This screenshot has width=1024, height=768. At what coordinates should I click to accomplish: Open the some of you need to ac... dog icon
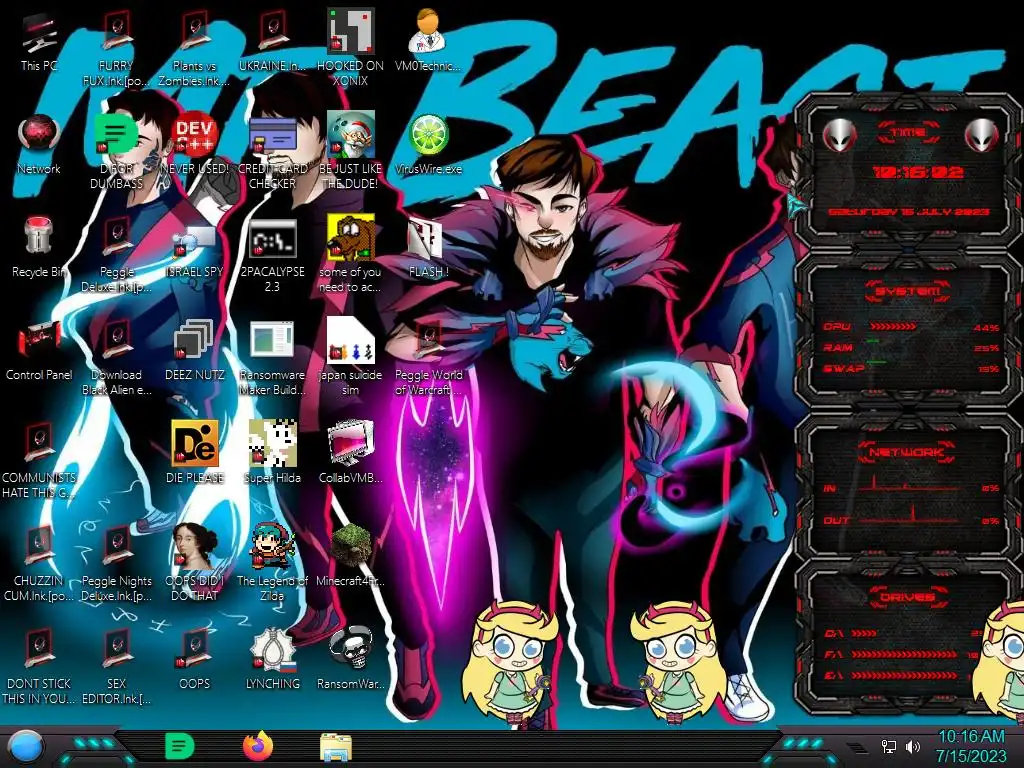[350, 238]
